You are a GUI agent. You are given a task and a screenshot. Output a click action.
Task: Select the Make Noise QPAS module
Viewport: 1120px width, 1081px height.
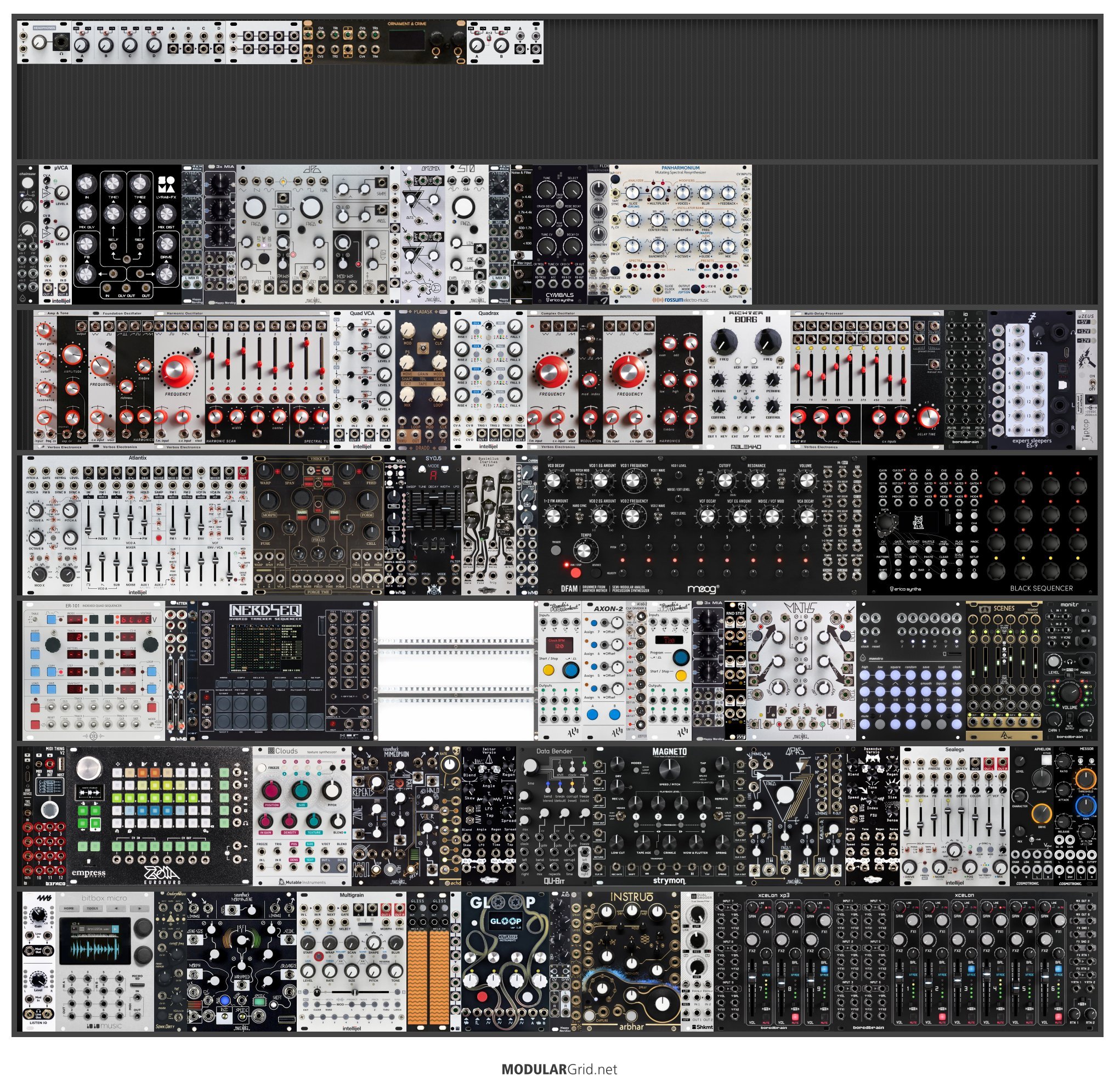(796, 815)
